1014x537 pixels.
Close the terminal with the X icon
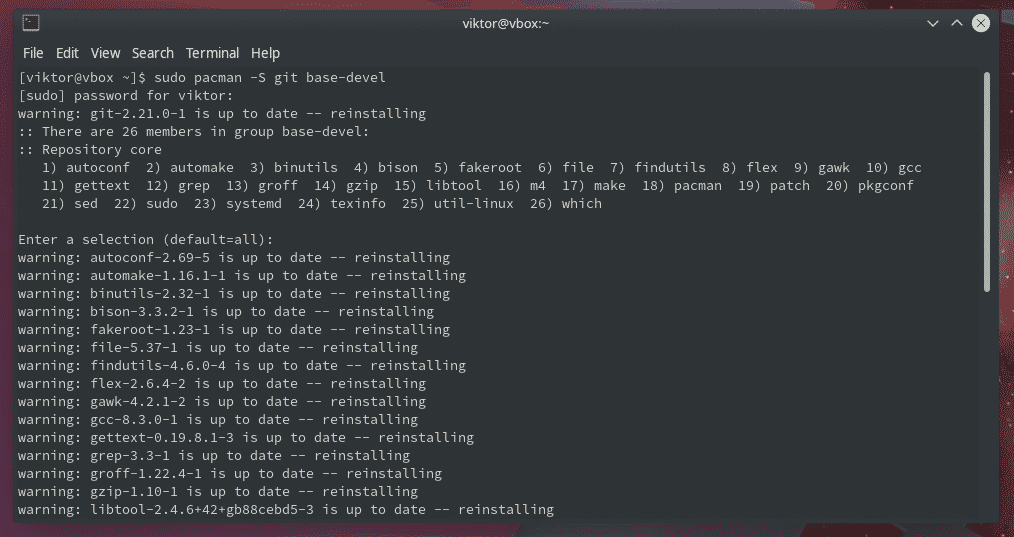[x=981, y=23]
